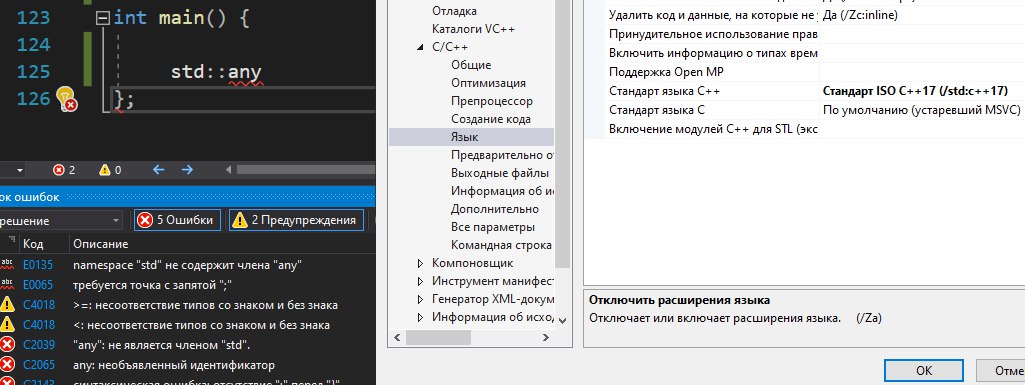Collapse the C/C++ tree node
This screenshot has width=1025, height=385.
point(420,47)
